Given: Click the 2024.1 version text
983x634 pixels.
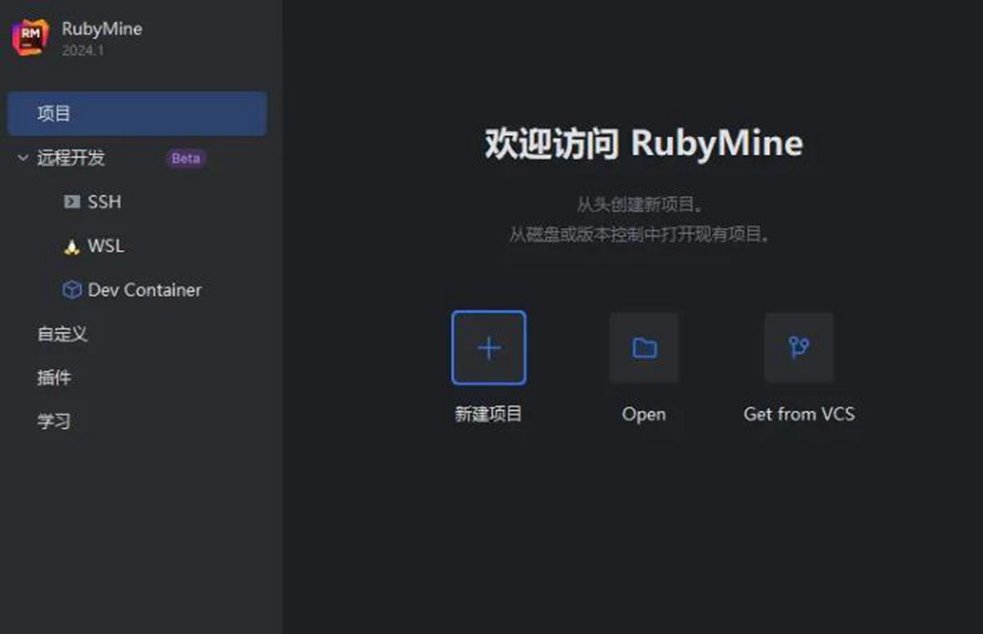Looking at the screenshot, I should point(83,50).
